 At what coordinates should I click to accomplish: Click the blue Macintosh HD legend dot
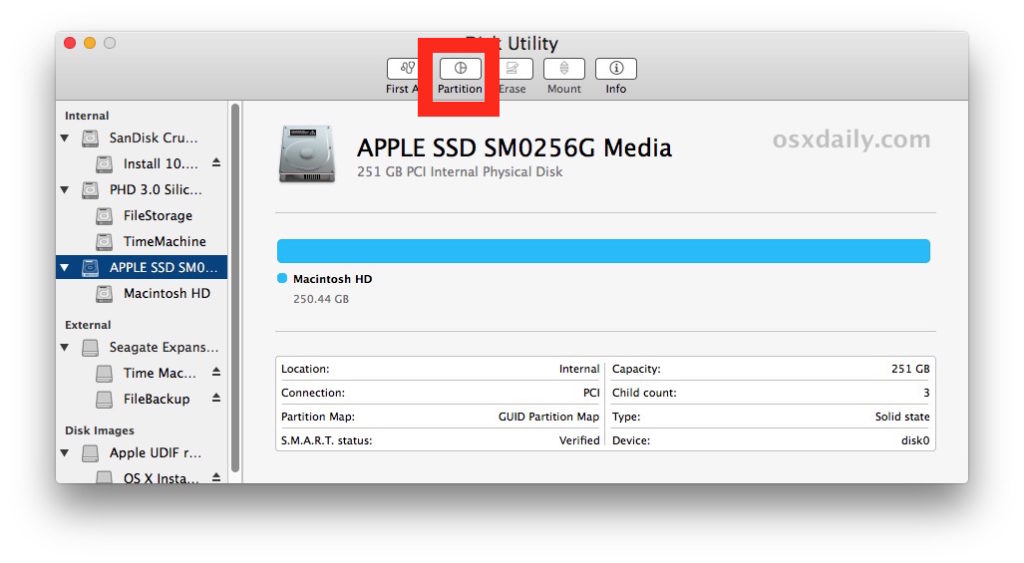282,278
